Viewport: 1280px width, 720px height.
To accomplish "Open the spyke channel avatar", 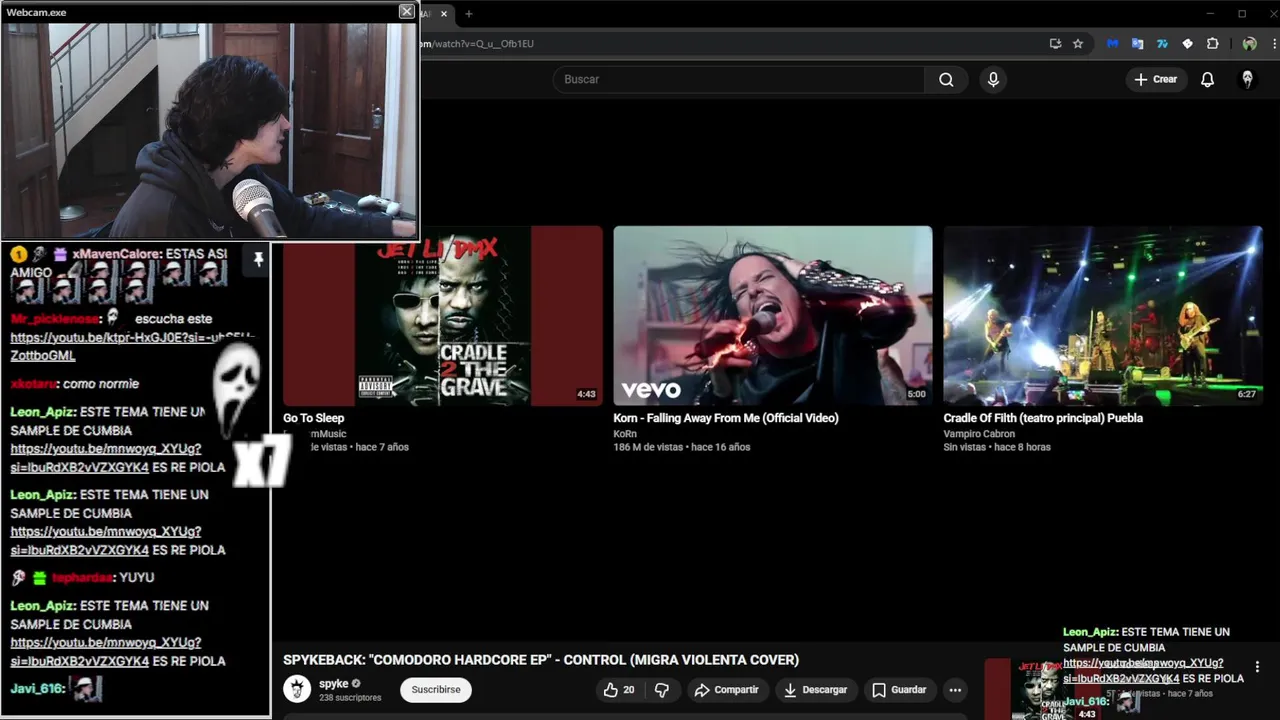I will point(297,688).
